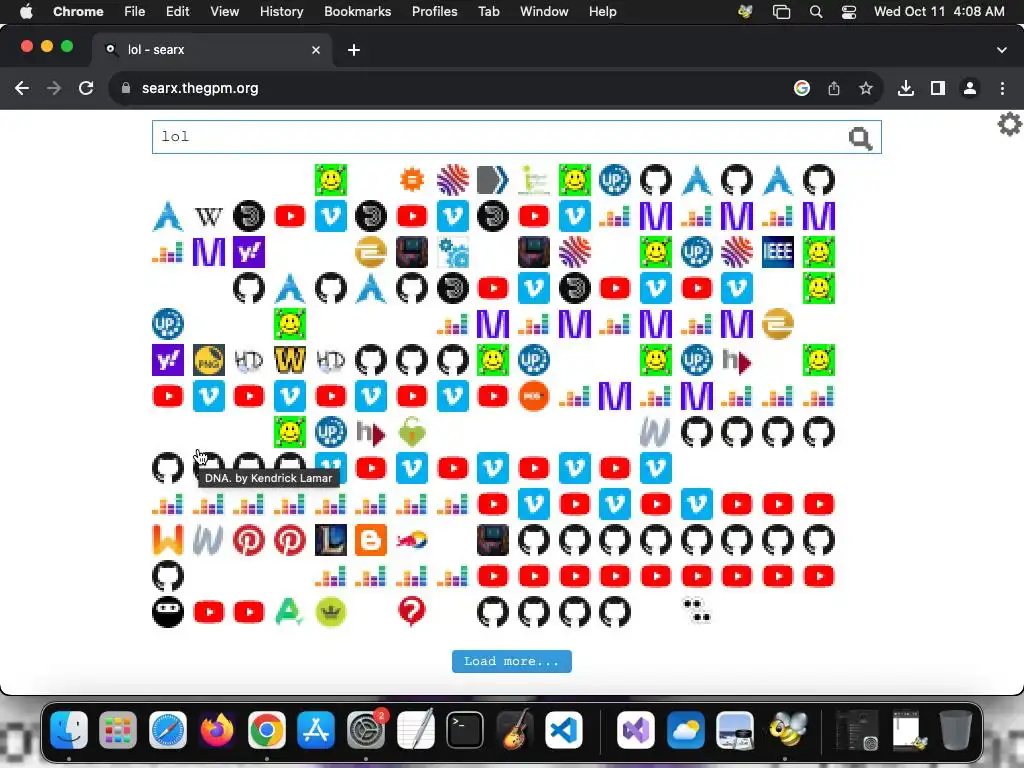Launch Firefox from the Dock
1024x768 pixels.
pos(217,729)
